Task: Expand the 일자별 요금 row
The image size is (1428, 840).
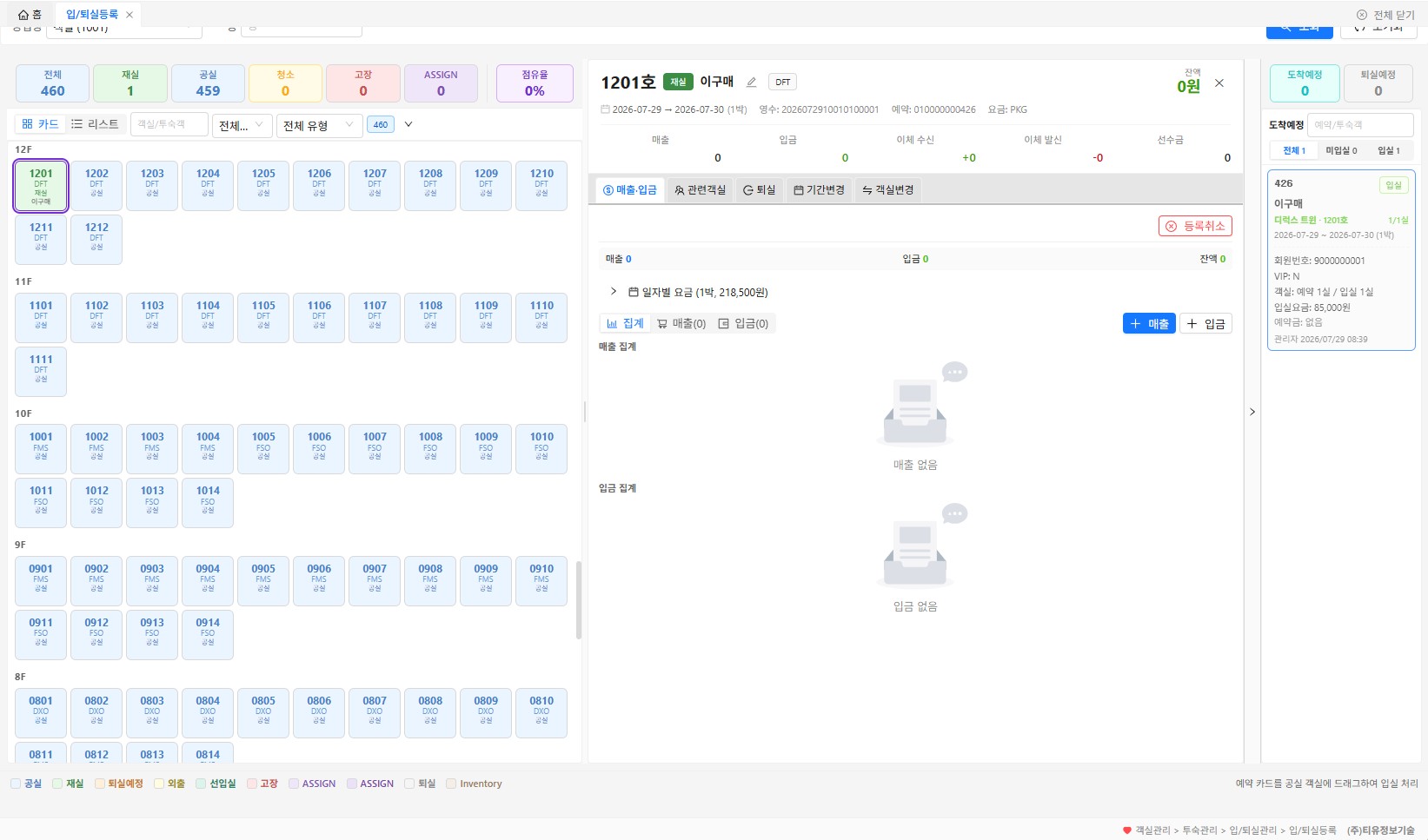Action: (x=614, y=292)
